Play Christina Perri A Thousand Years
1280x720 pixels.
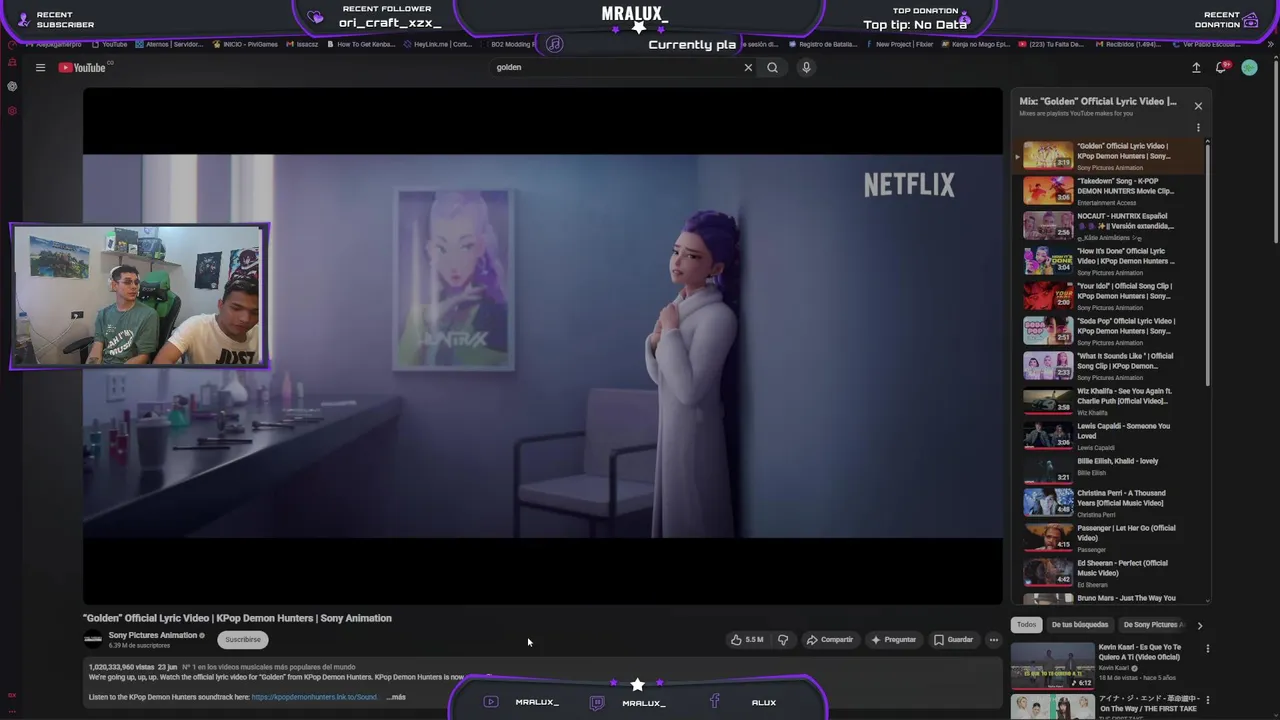point(1109,502)
